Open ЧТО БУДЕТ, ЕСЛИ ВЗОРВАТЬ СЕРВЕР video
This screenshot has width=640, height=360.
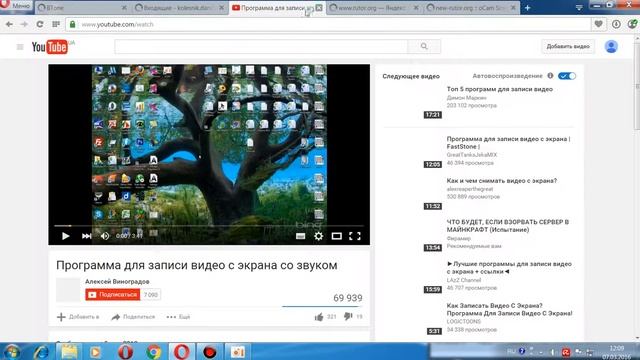click(x=508, y=226)
